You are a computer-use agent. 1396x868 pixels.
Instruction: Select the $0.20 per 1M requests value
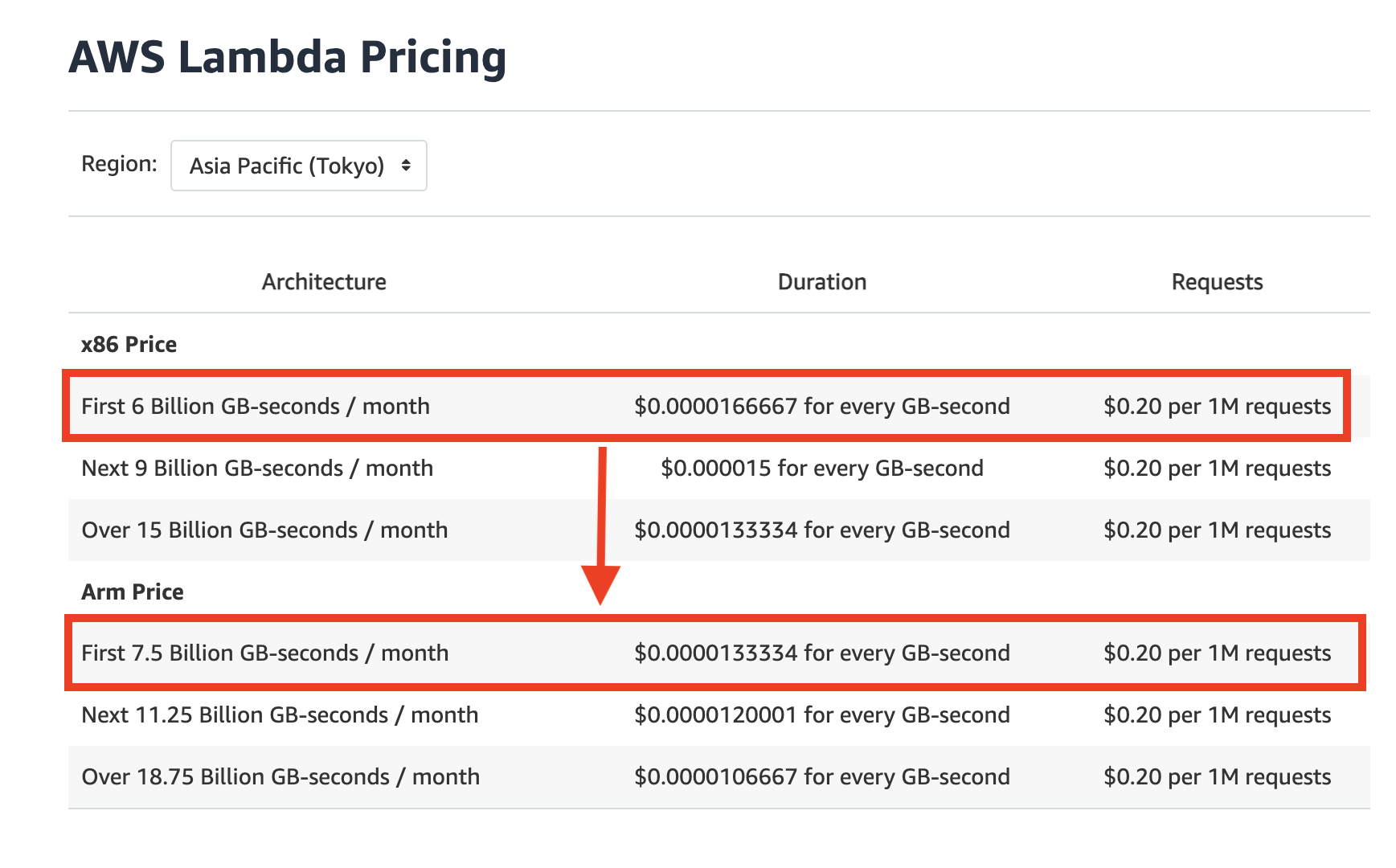click(1218, 406)
